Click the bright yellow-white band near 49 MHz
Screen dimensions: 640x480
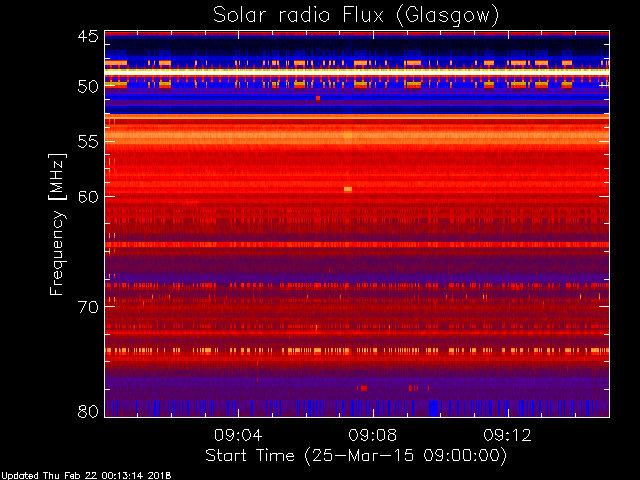coord(357,72)
